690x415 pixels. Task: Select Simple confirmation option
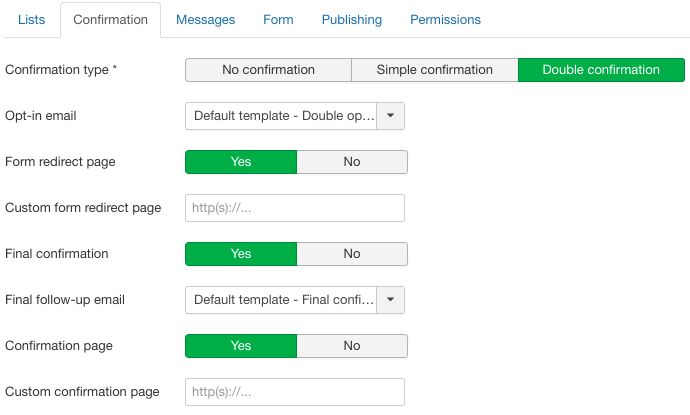point(434,70)
